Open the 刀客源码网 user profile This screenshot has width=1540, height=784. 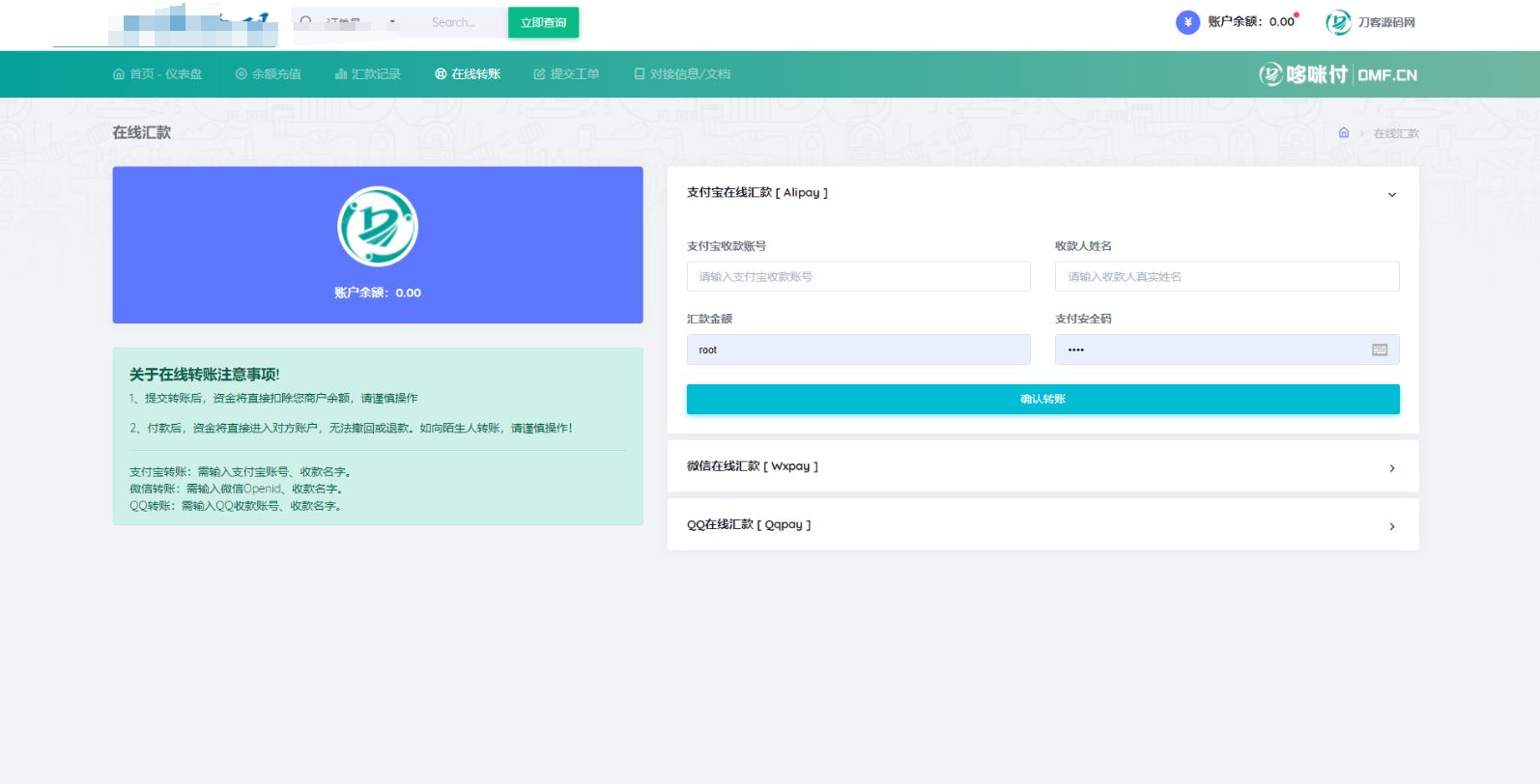[1370, 22]
